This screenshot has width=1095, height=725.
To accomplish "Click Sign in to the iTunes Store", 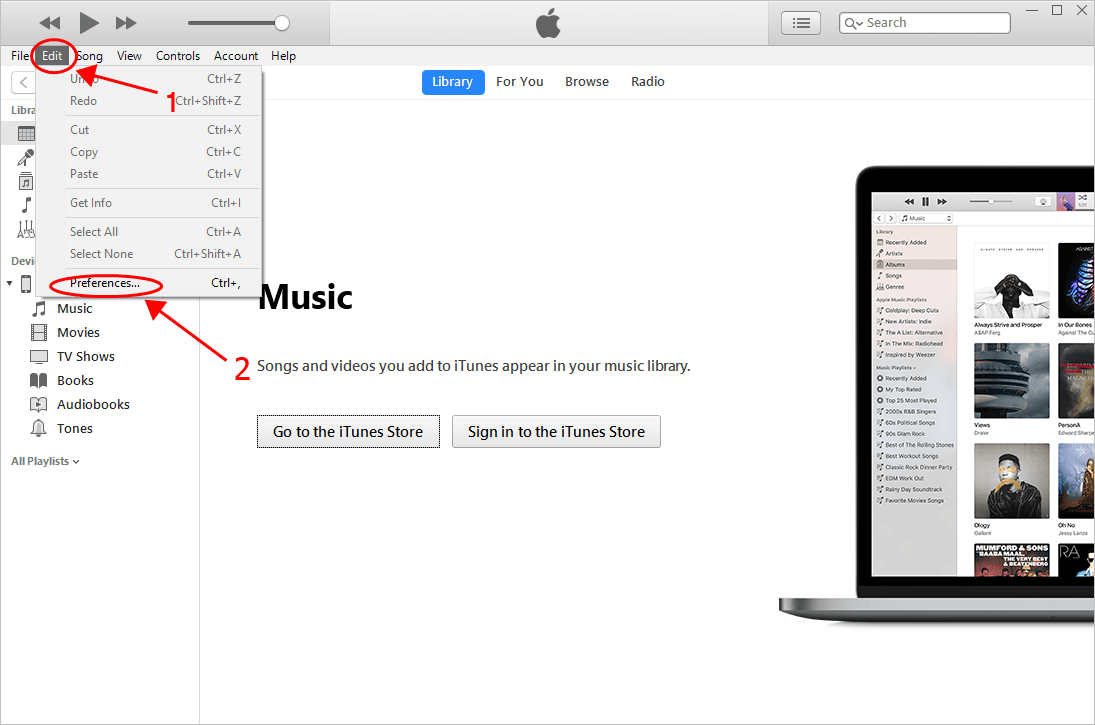I will [x=556, y=432].
